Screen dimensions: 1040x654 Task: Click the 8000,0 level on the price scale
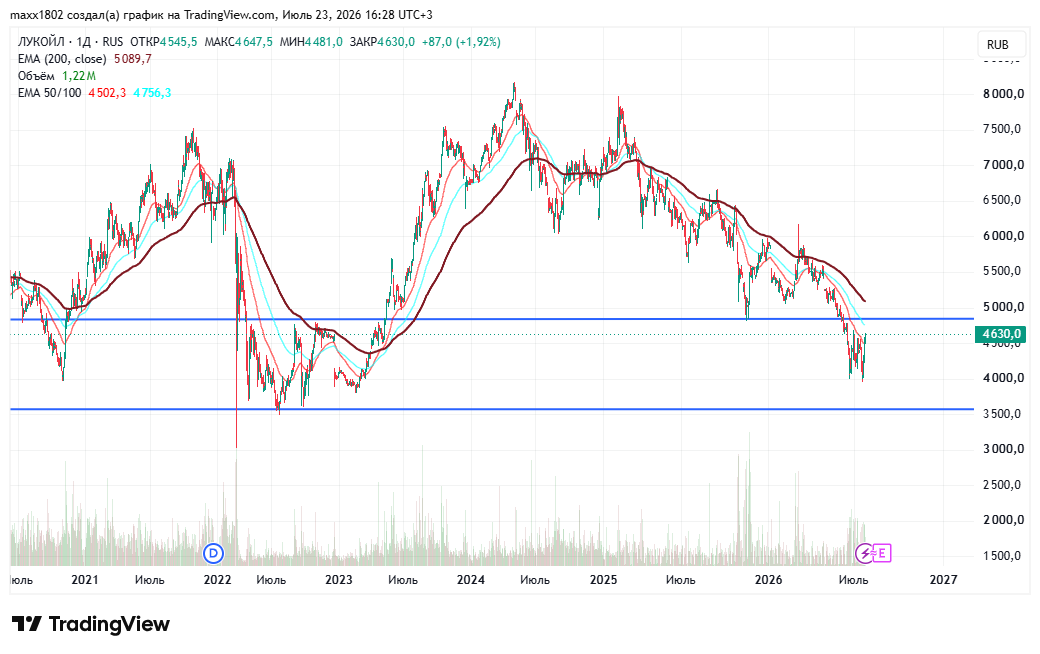pyautogui.click(x=1003, y=94)
